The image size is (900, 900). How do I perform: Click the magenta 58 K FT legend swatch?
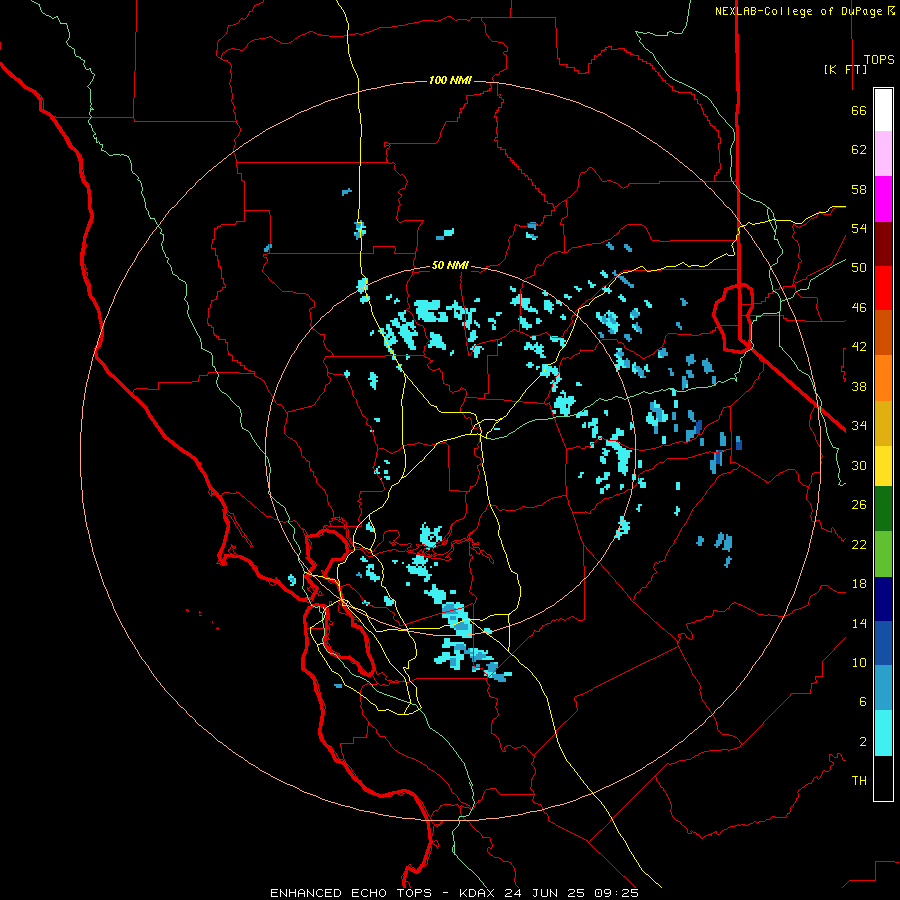pyautogui.click(x=883, y=199)
